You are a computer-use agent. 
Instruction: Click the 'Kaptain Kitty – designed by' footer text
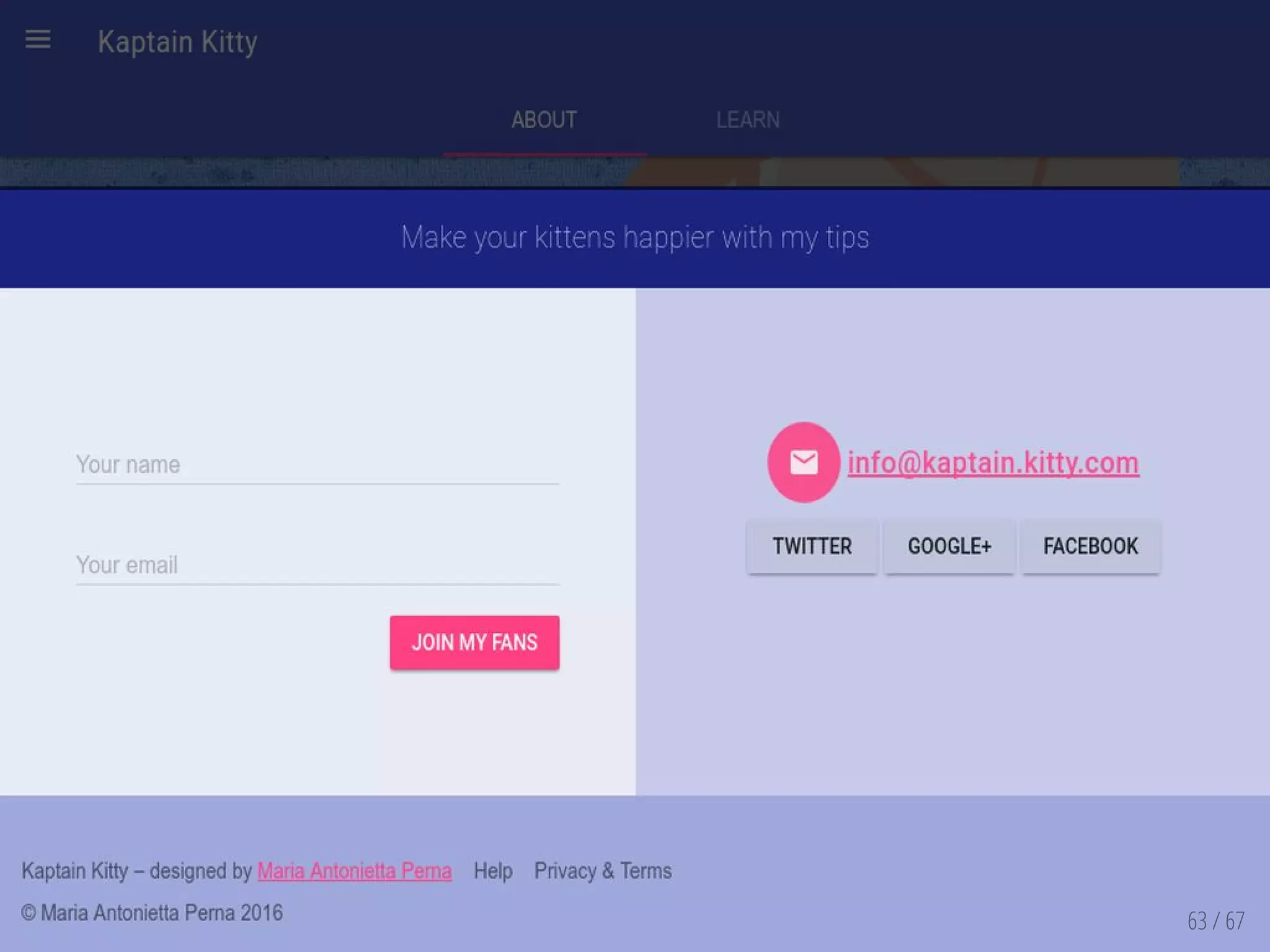136,871
